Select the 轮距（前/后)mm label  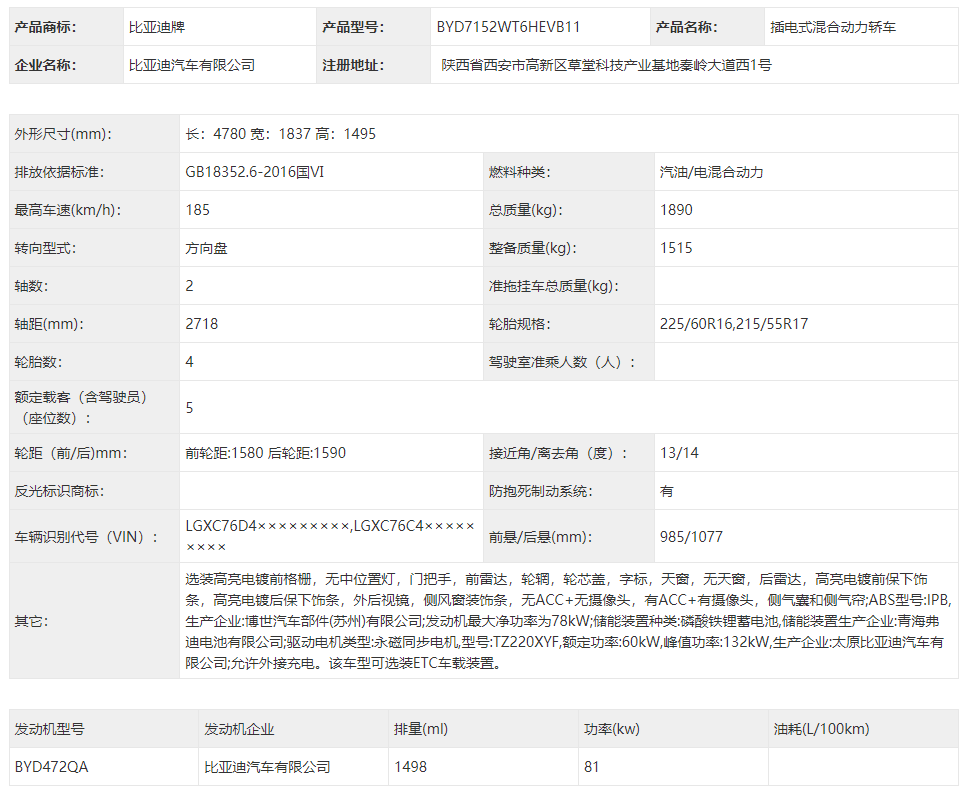tap(71, 453)
